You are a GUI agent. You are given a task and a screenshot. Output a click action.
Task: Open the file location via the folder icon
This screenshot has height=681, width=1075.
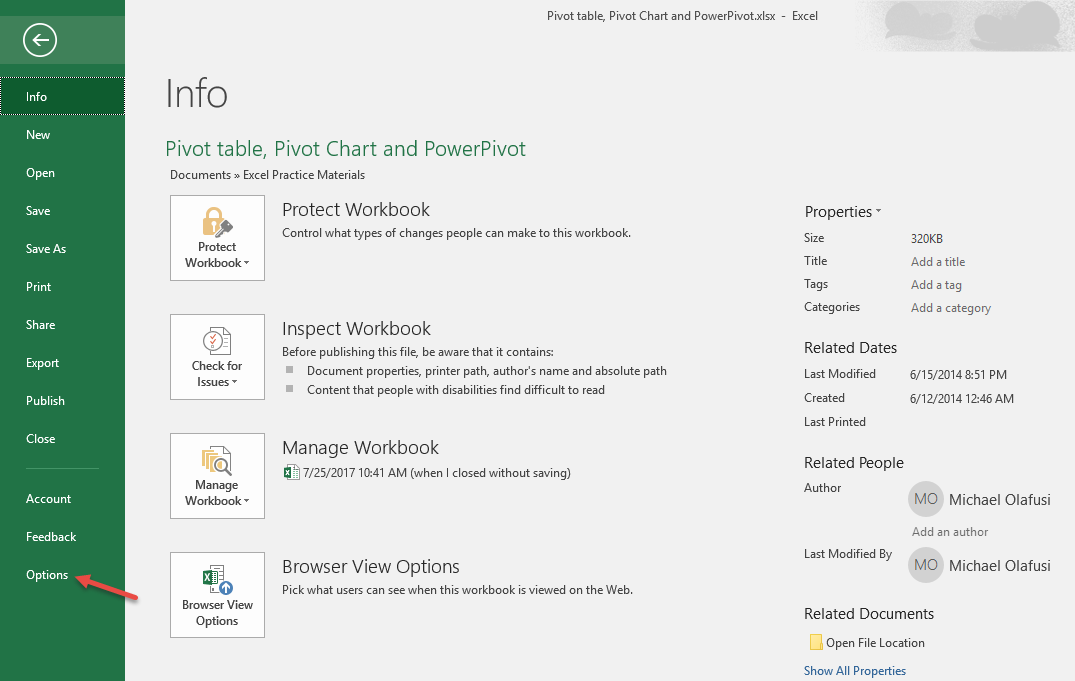coord(814,642)
